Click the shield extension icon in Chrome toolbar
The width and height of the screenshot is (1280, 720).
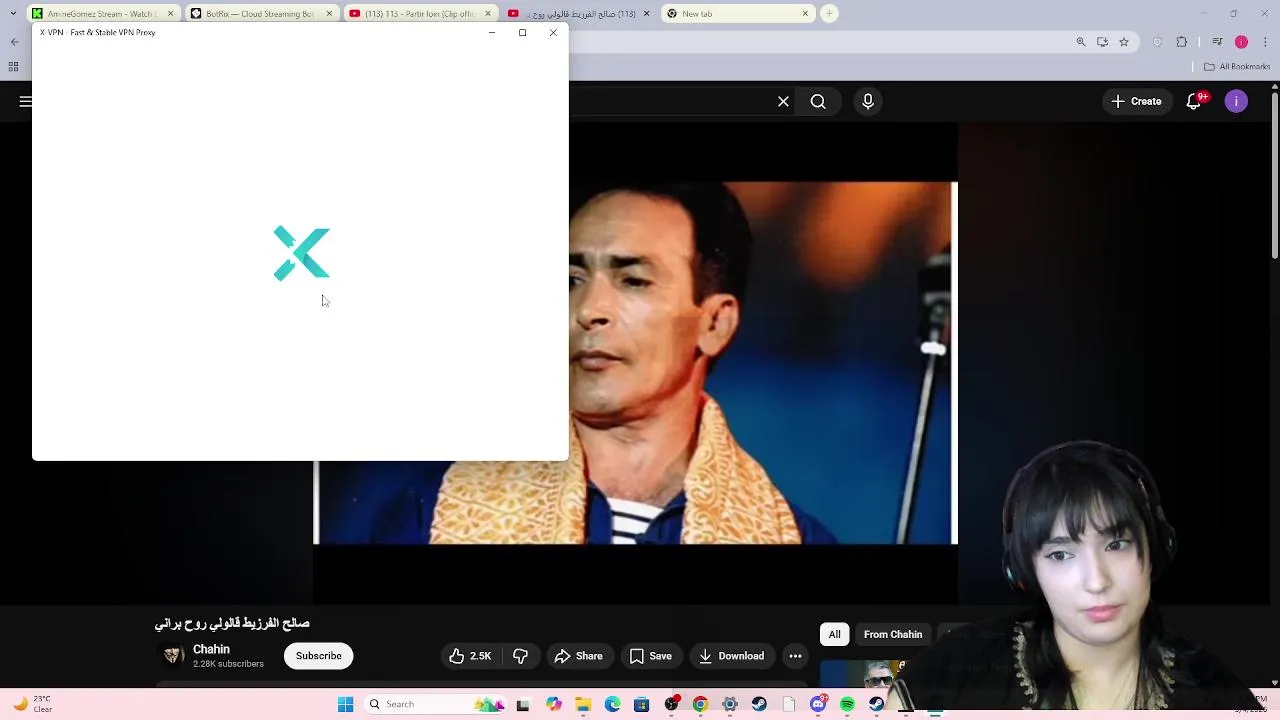tap(1158, 42)
